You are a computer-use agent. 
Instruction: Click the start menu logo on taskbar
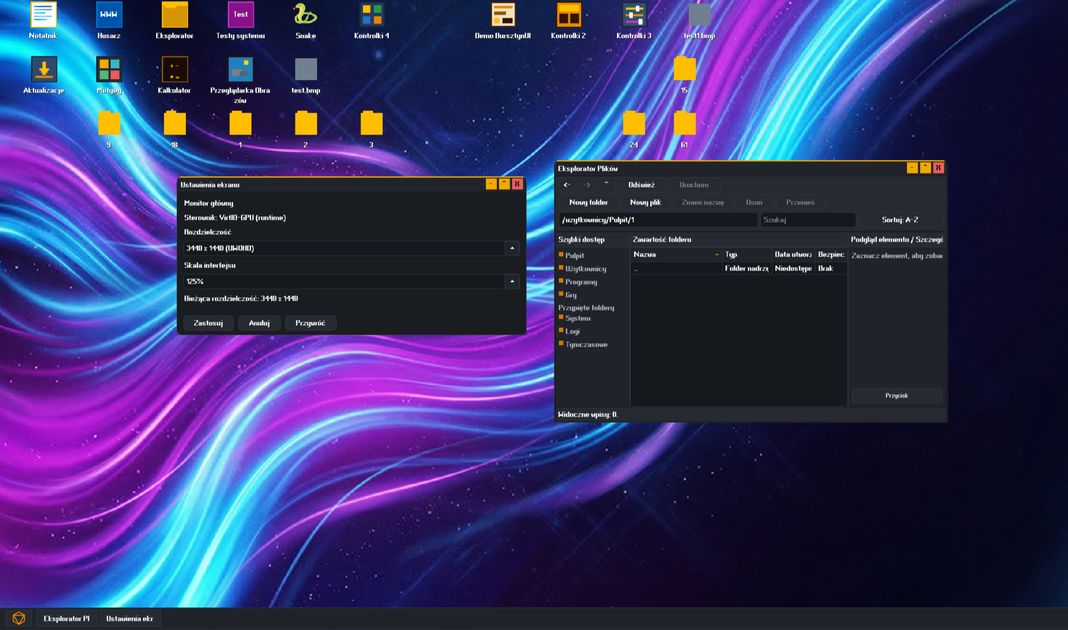18,618
